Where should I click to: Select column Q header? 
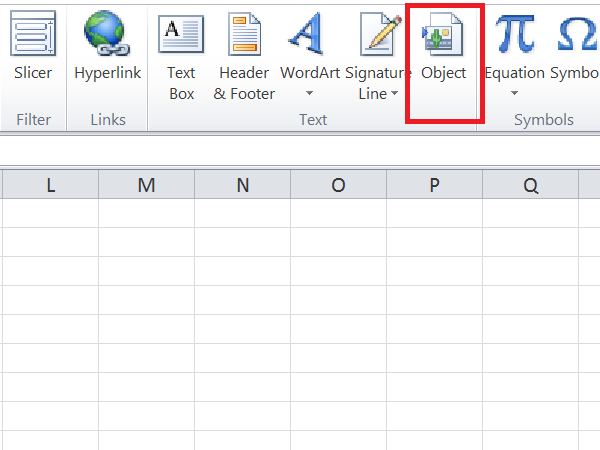[530, 185]
